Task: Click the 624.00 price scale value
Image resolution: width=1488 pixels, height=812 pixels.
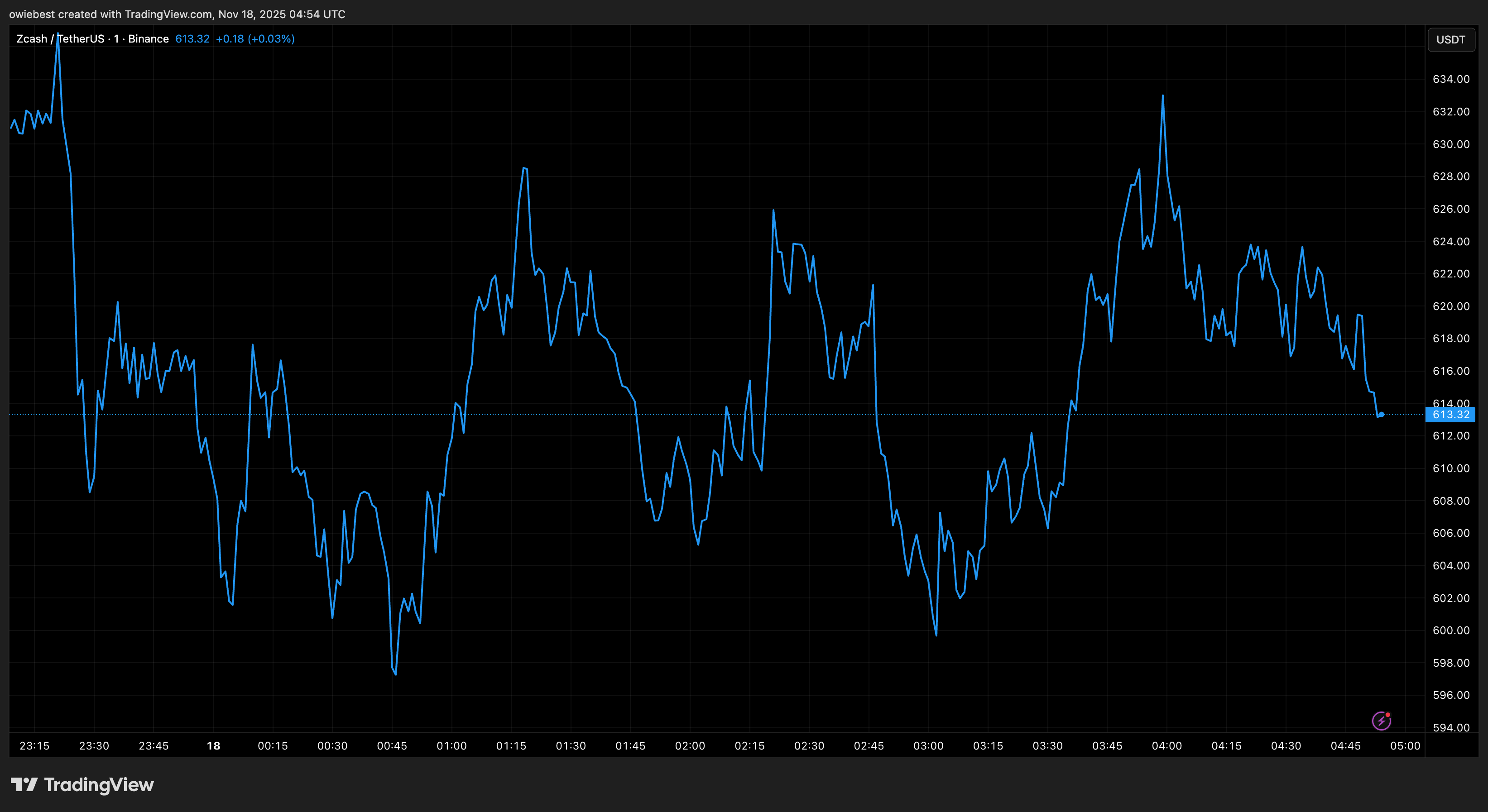Action: click(1450, 241)
